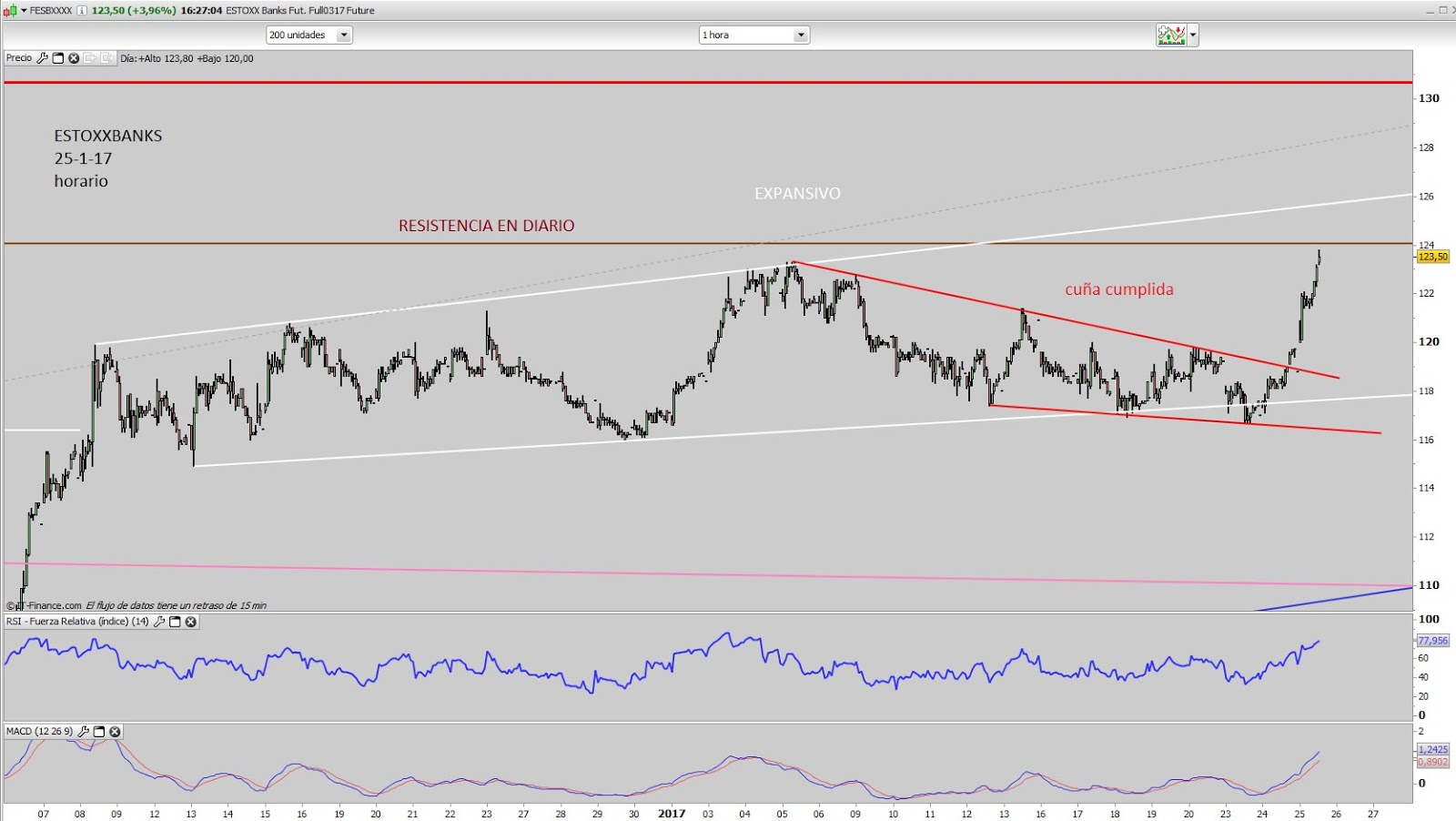1456x821 pixels.
Task: Click the first greyed export arrow icon by Precio
Action: coord(90,58)
